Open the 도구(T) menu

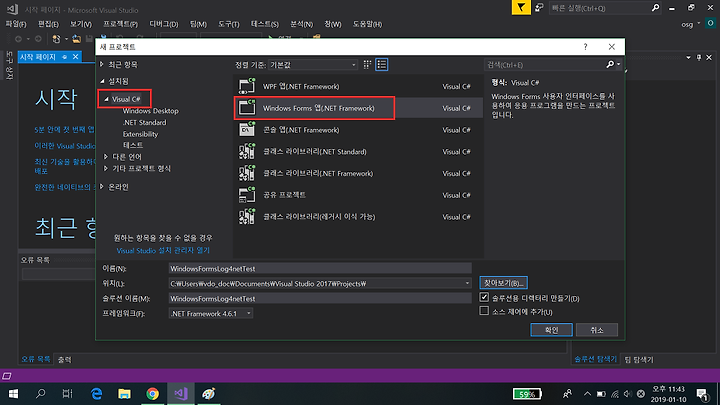click(229, 24)
